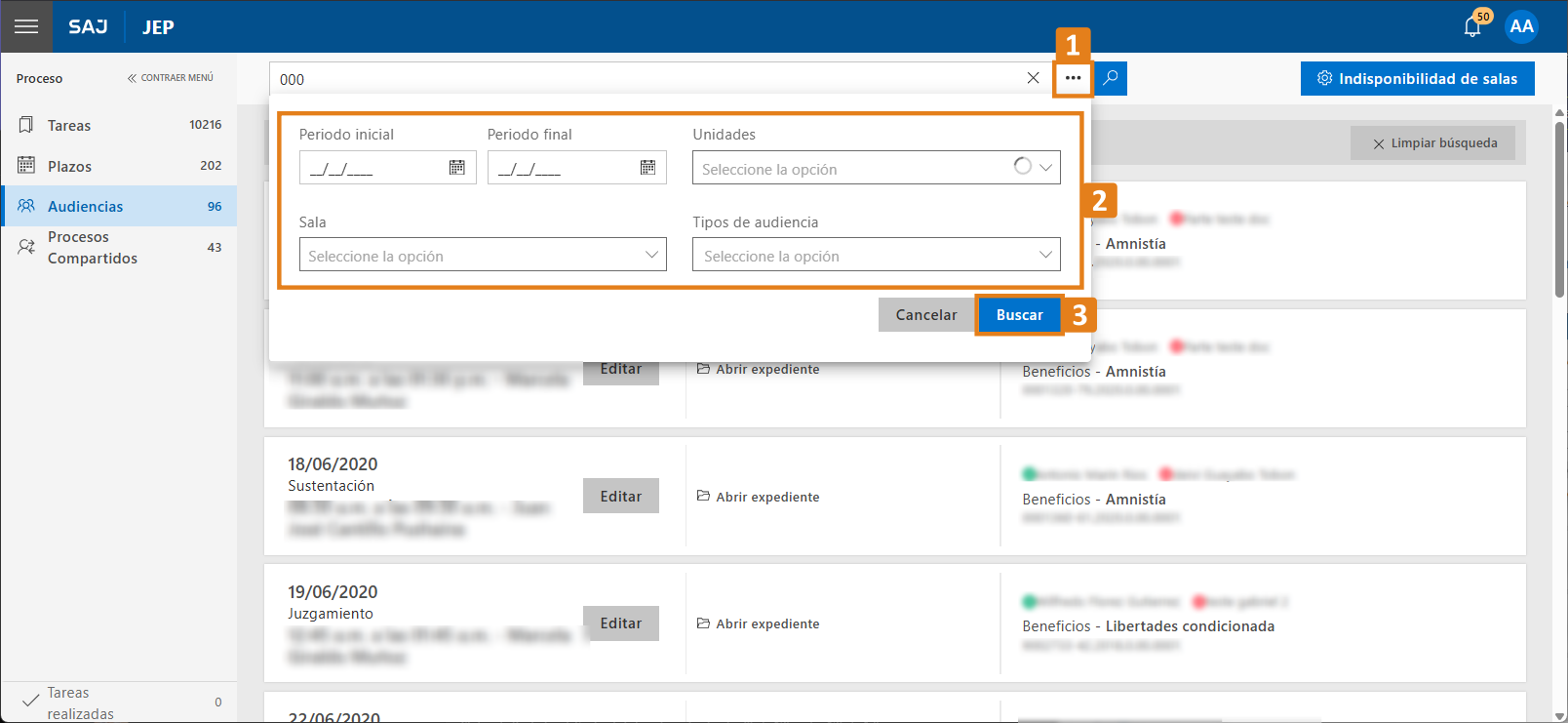Click Beneficios - Libertades condicionada text
This screenshot has height=723, width=1568.
[1149, 626]
